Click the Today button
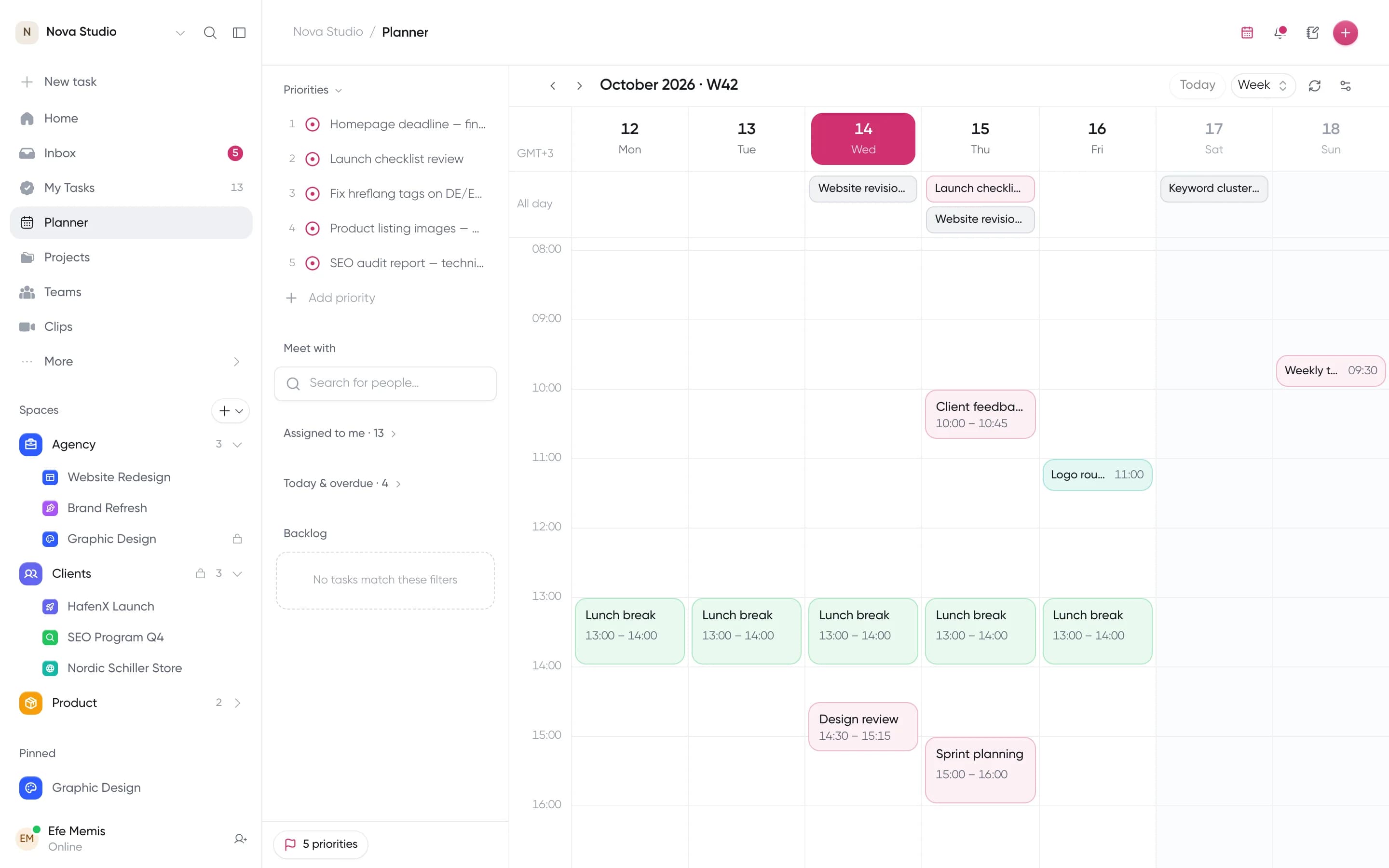The image size is (1389, 868). coord(1198,85)
